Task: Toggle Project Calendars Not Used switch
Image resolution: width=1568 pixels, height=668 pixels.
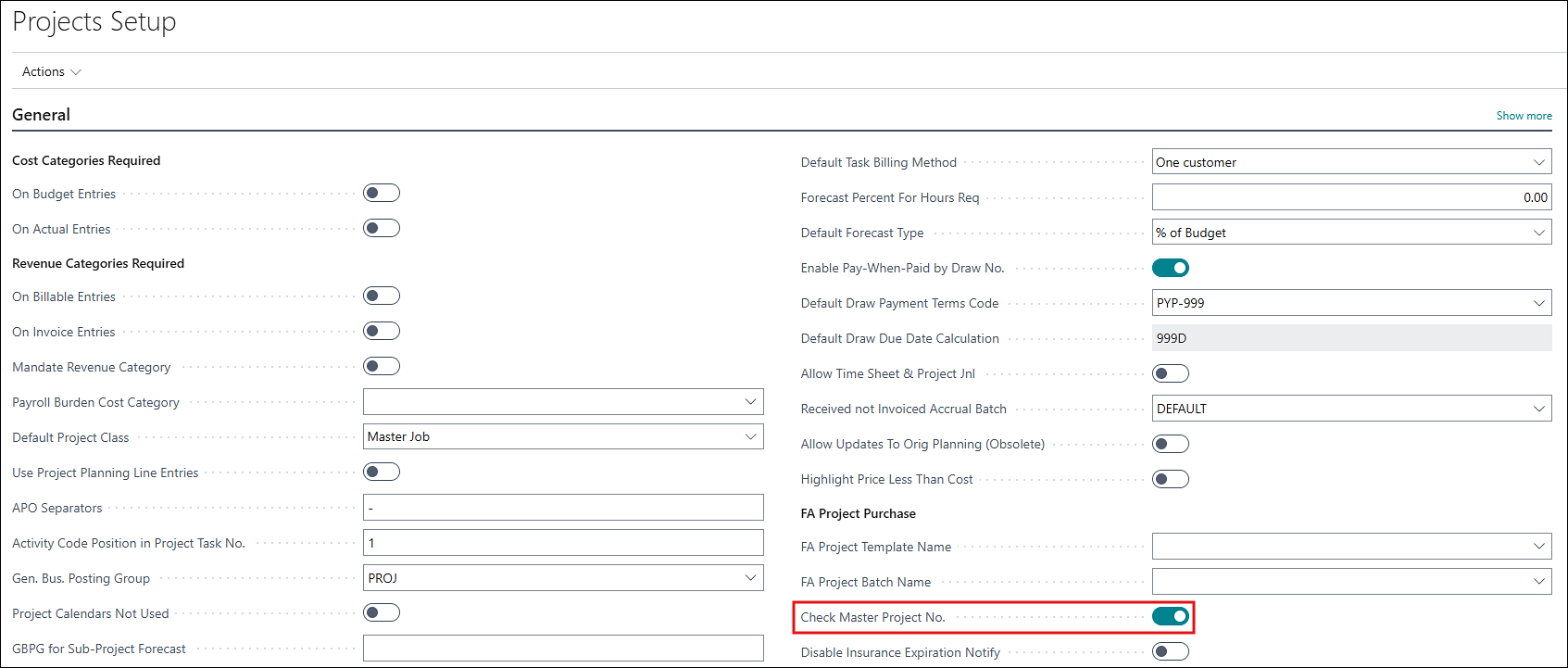Action: (382, 612)
